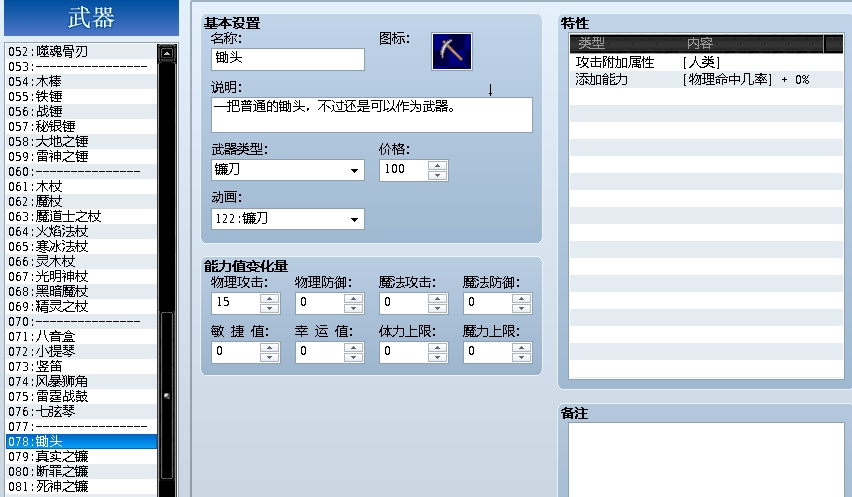
Task: Increase 物理防御 with up arrow
Action: (353, 298)
